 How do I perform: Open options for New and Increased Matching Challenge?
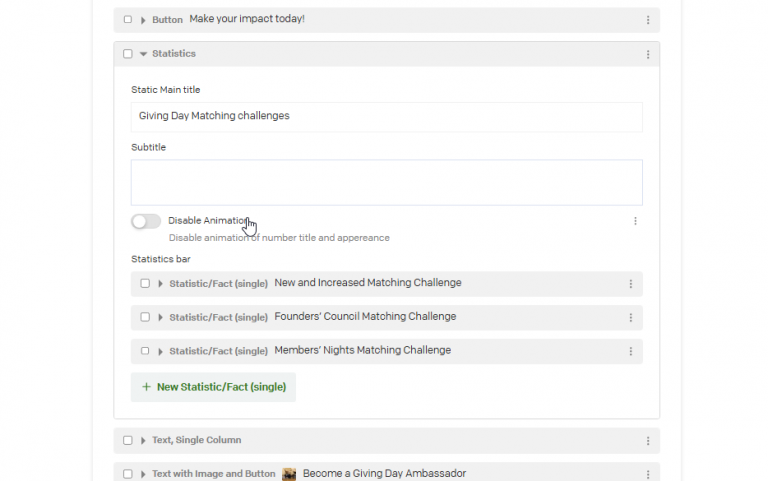pos(630,284)
